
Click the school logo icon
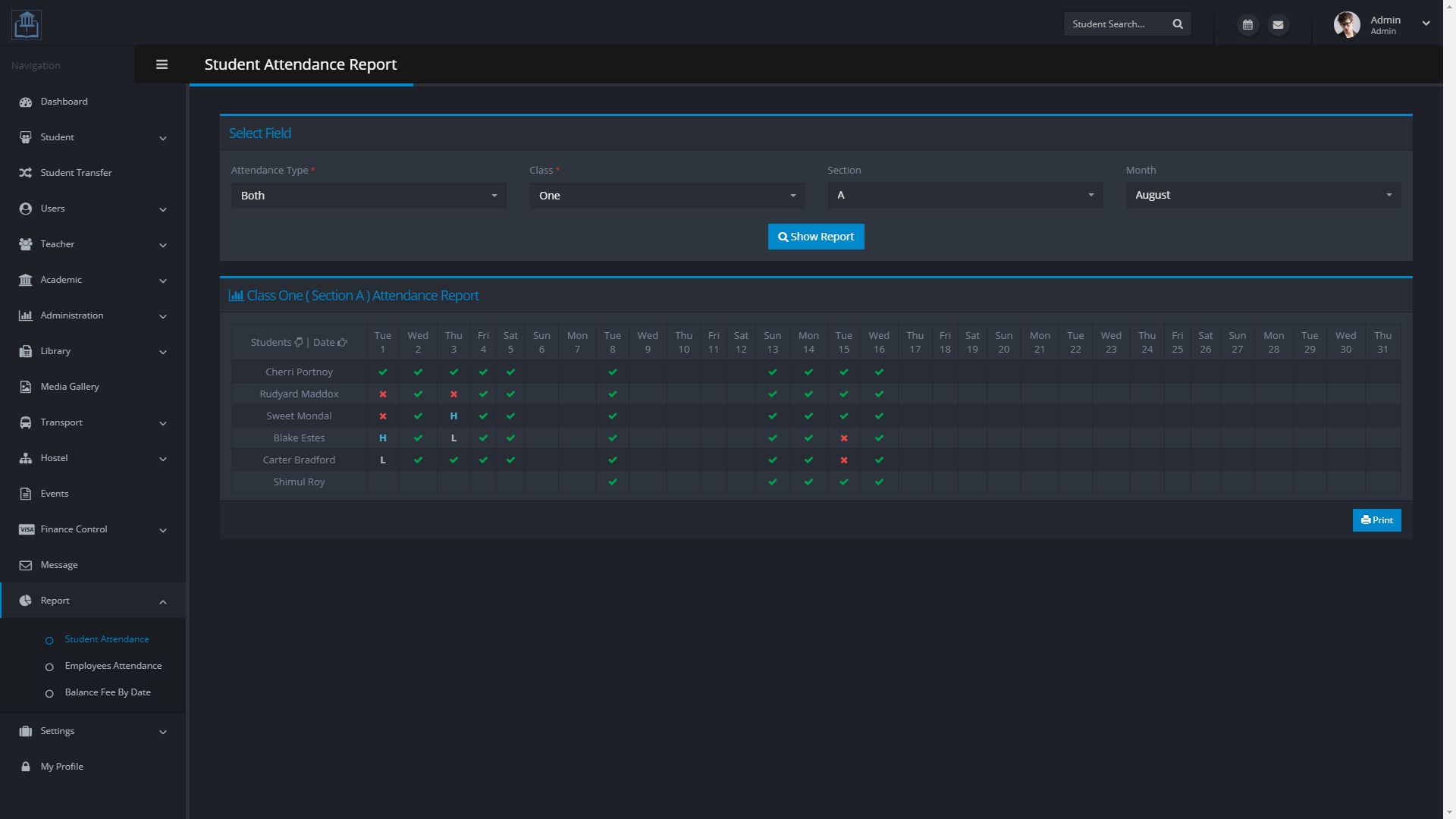27,24
